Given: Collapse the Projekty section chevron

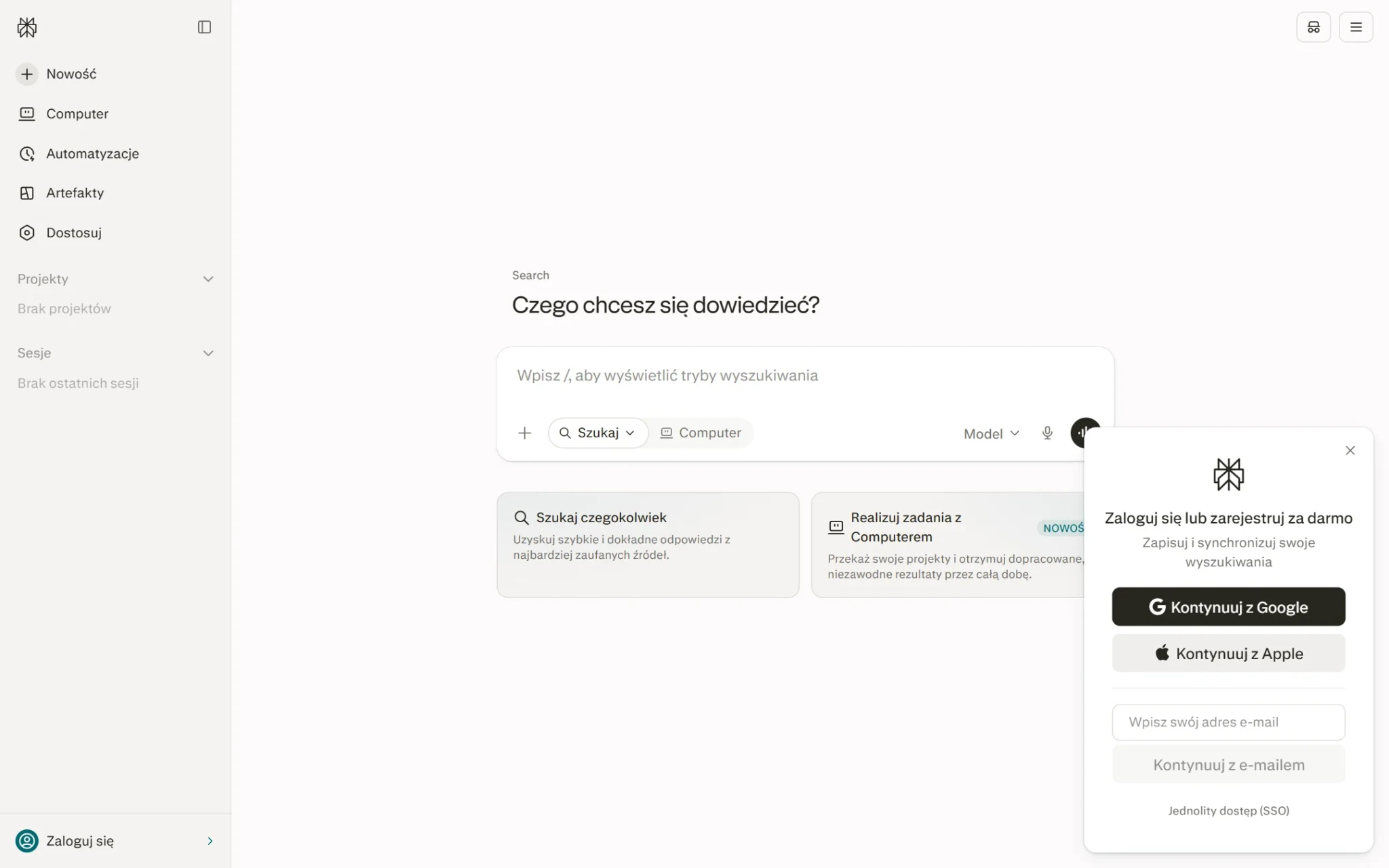Looking at the screenshot, I should pos(208,279).
